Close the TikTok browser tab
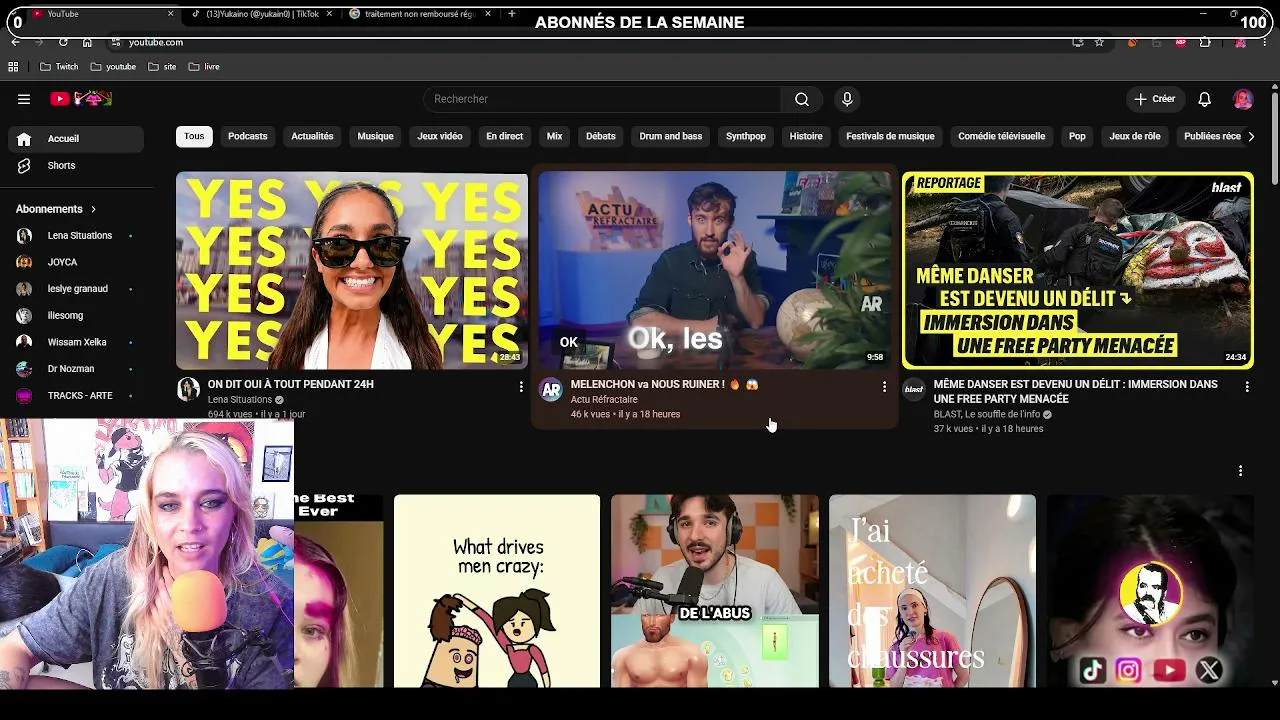 [330, 14]
